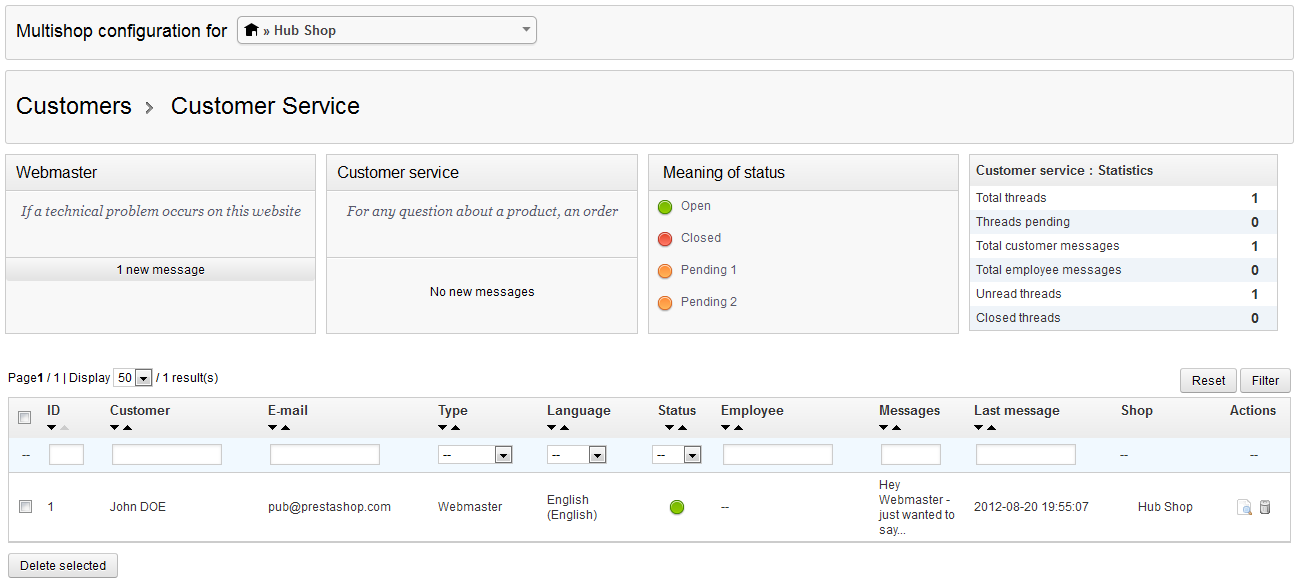Image resolution: width=1297 pixels, height=581 pixels.
Task: Sort Last message column ascending arrow
Action: pyautogui.click(x=992, y=428)
